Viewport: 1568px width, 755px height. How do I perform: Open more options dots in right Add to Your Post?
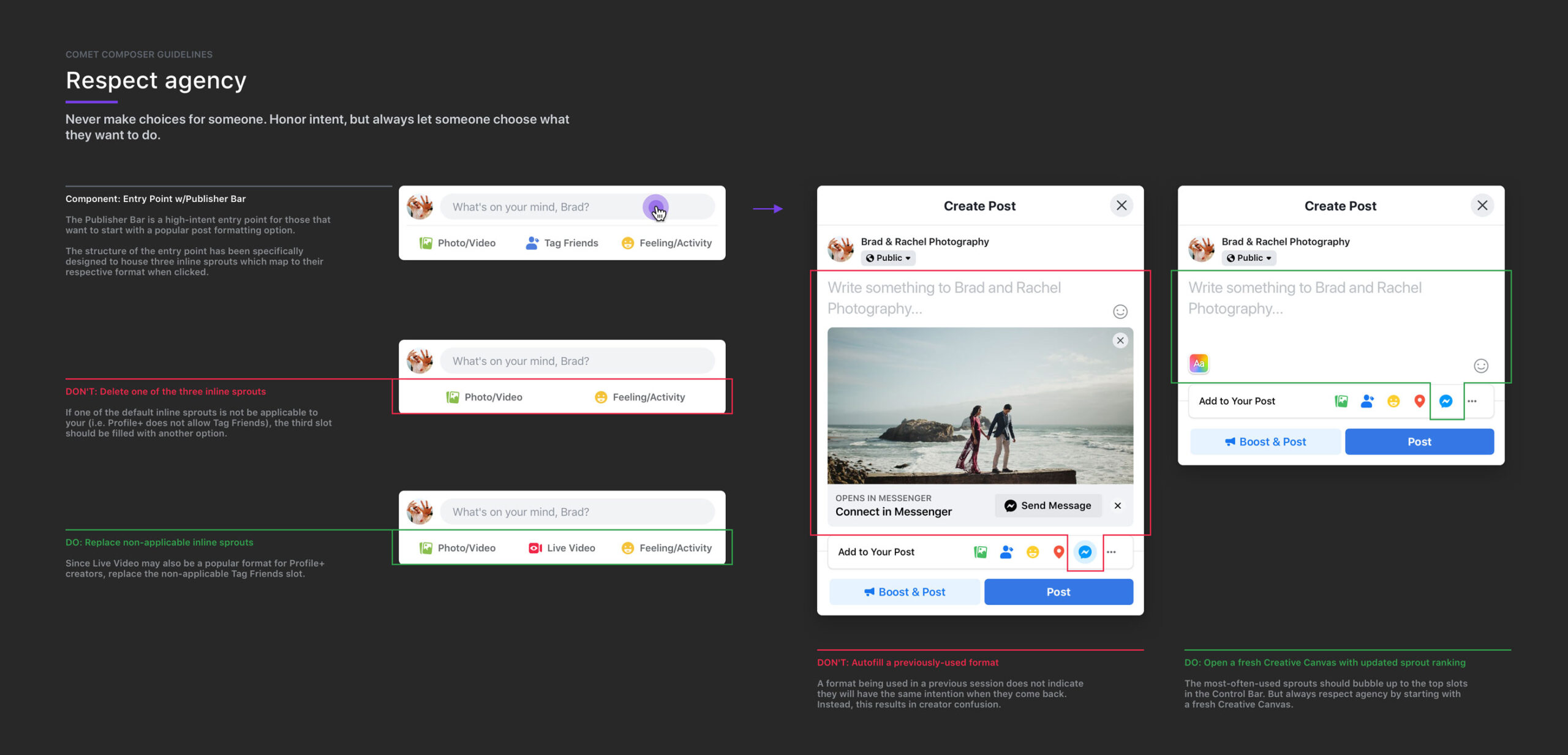(1472, 401)
